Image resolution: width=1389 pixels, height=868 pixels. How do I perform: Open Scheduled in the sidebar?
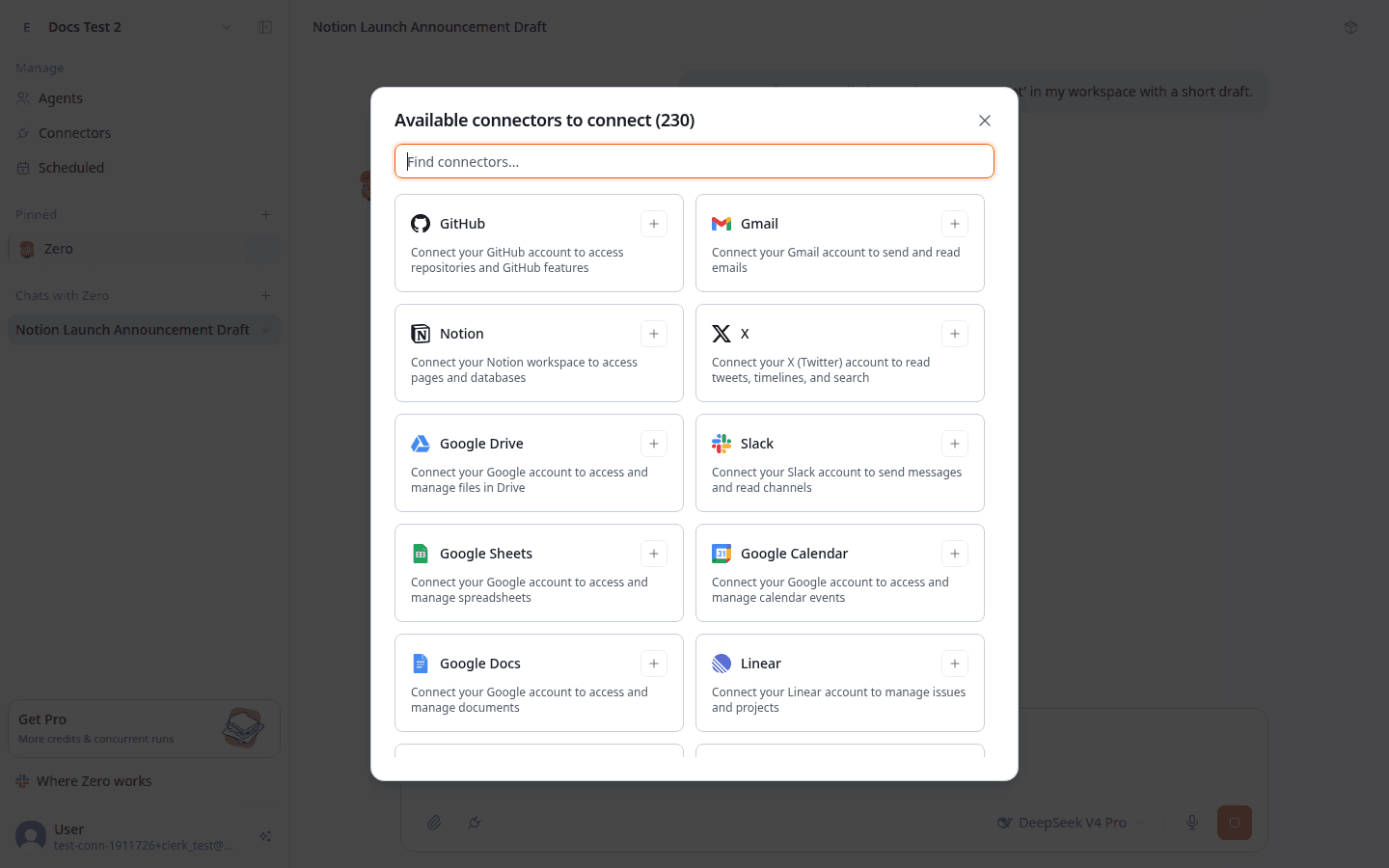(144, 168)
